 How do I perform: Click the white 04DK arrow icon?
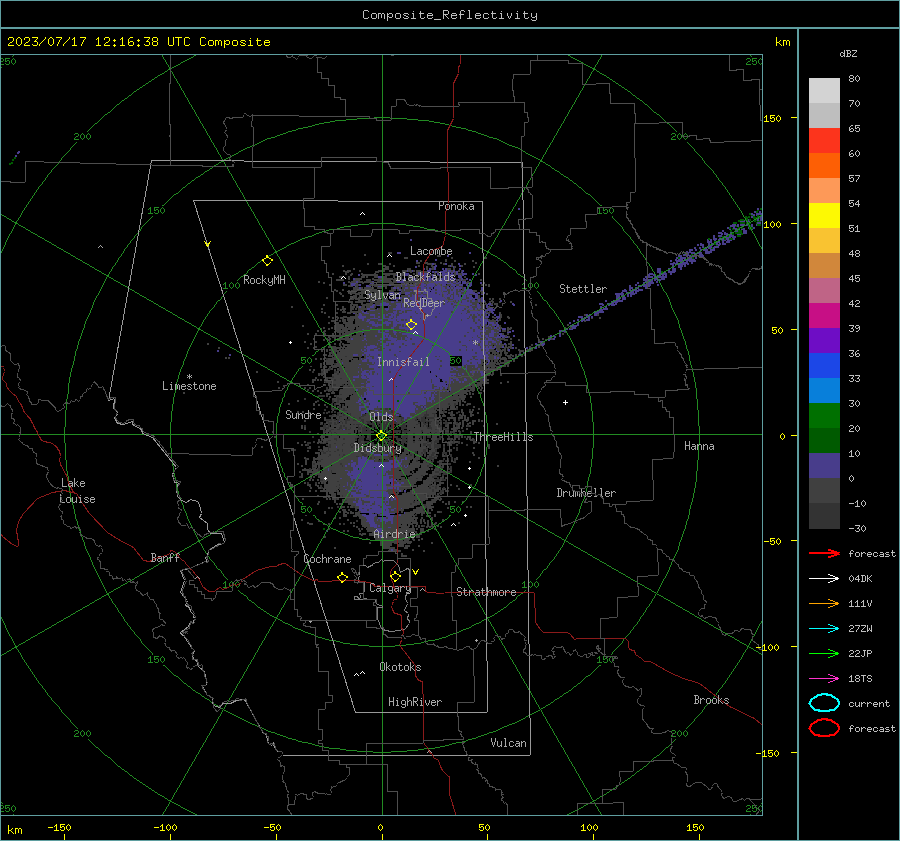(x=824, y=579)
